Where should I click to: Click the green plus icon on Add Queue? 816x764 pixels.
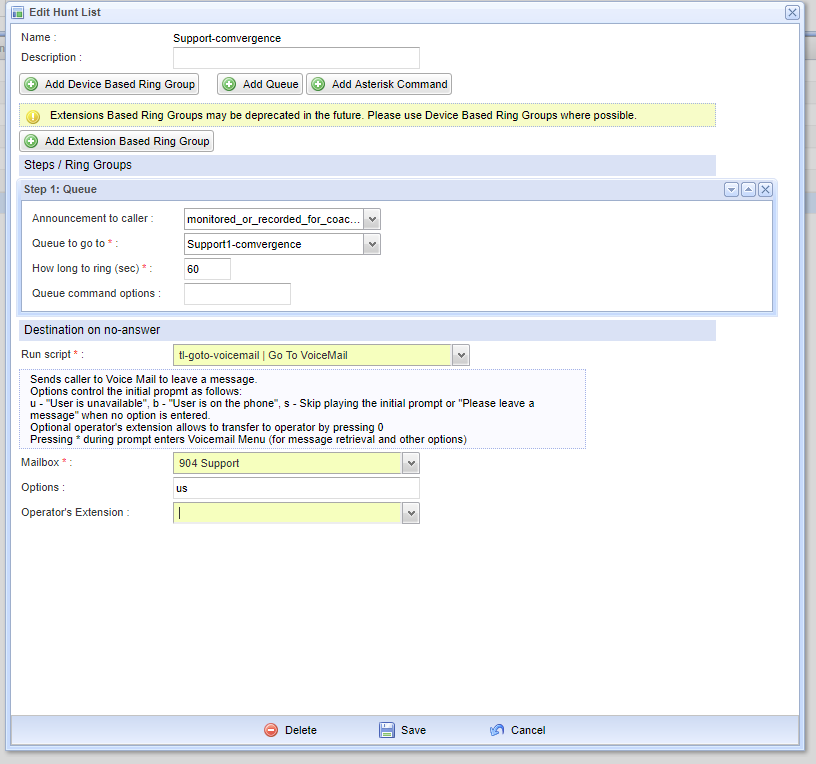coord(229,84)
